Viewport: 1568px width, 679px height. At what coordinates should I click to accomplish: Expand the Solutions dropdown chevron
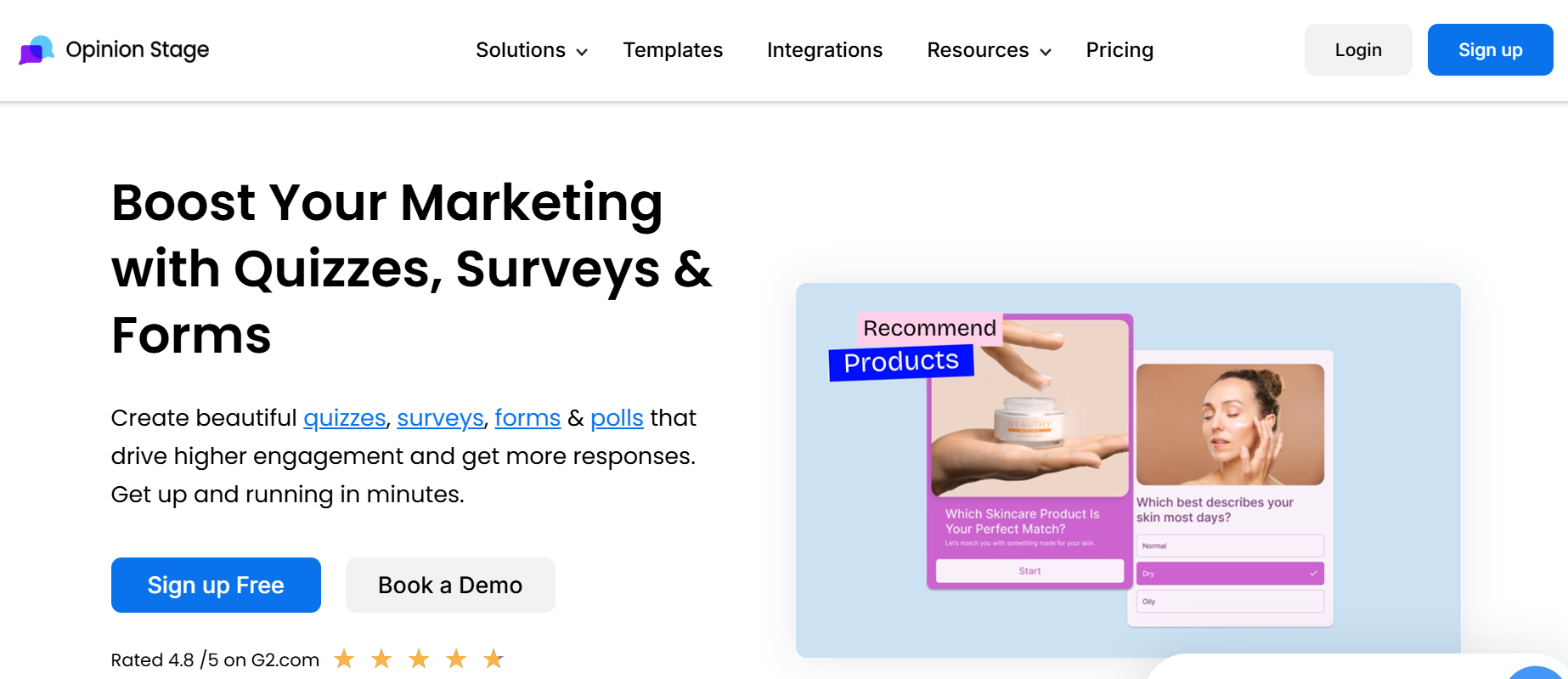pos(582,52)
